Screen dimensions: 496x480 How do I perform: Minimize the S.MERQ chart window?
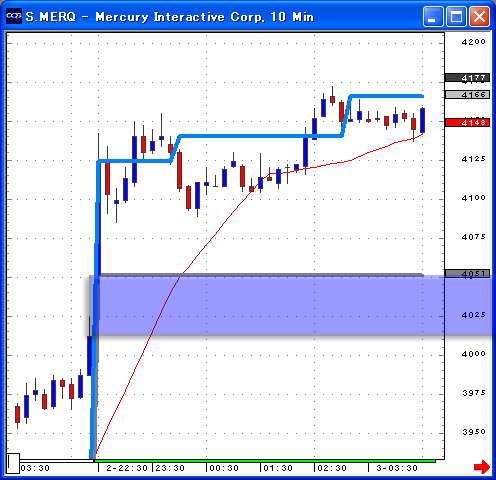(x=433, y=16)
